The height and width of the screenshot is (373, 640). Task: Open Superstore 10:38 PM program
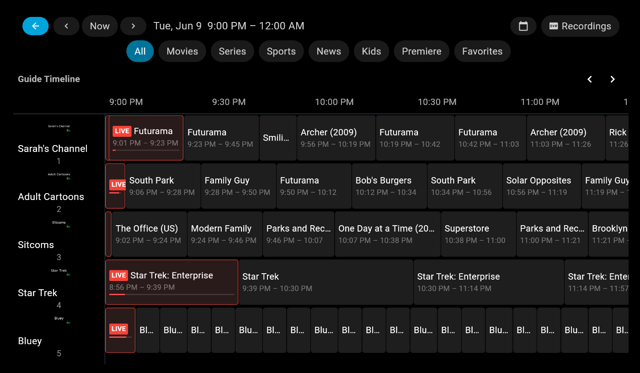click(478, 234)
